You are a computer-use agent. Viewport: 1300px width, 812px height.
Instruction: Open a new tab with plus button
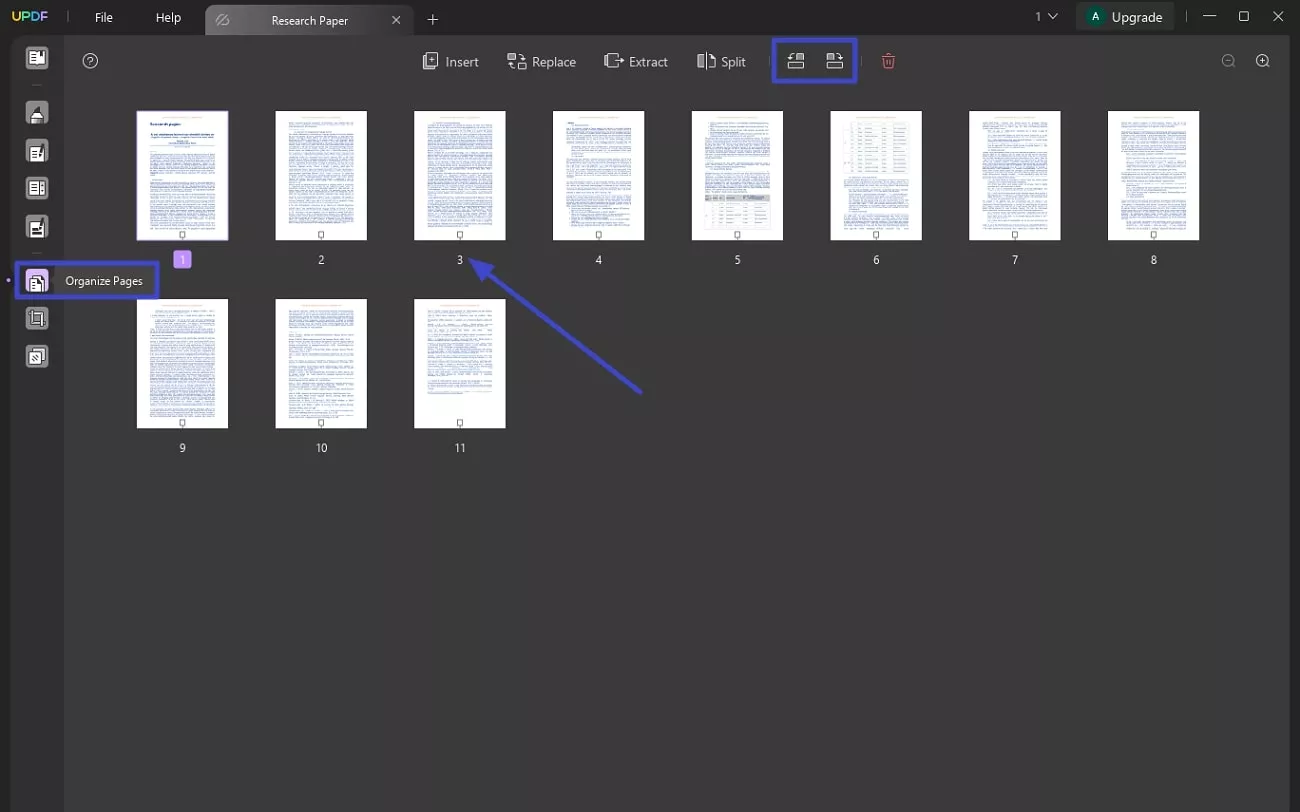[432, 19]
